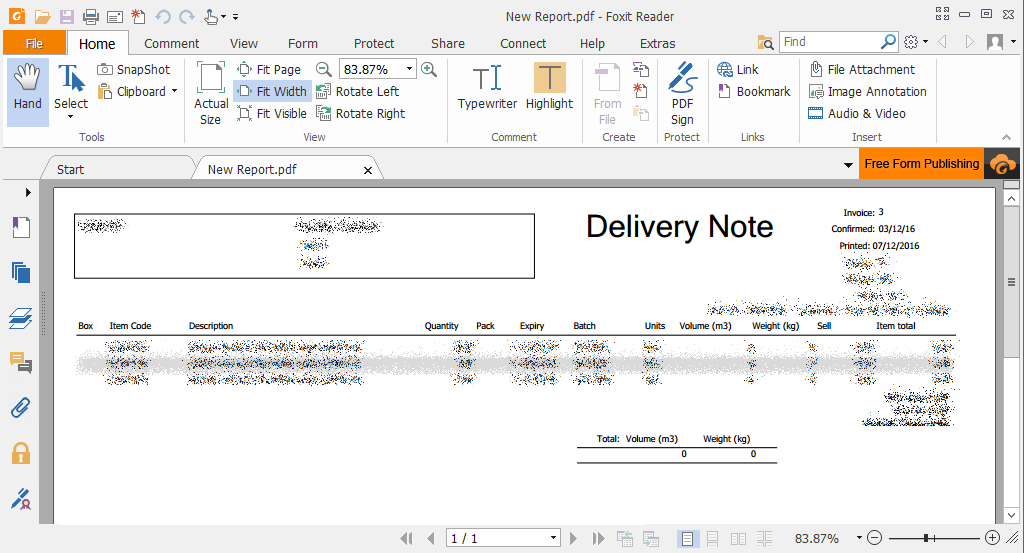Switch to the Comment ribbon tab

click(x=171, y=44)
